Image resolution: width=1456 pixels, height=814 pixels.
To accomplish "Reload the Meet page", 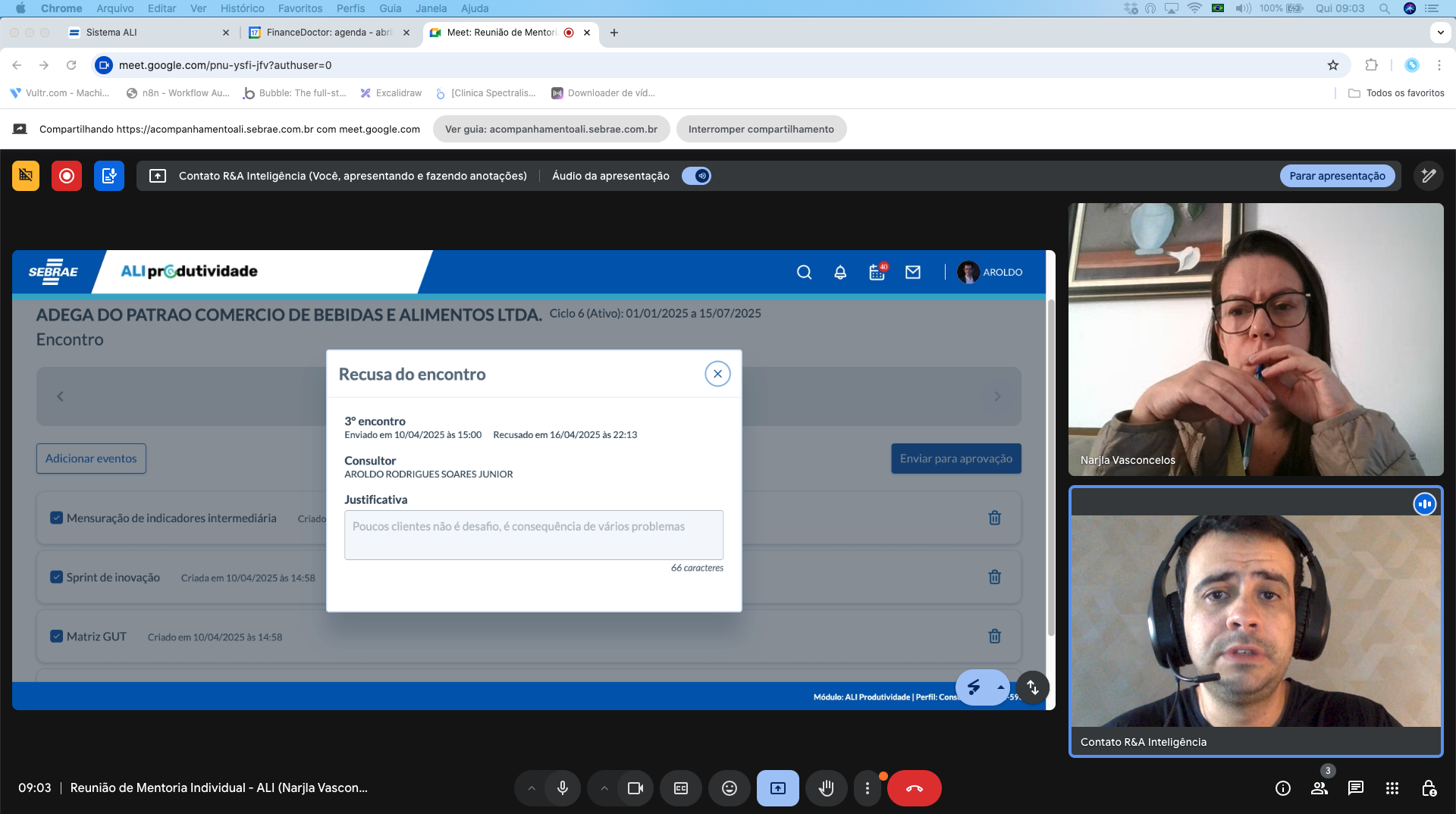I will (71, 65).
